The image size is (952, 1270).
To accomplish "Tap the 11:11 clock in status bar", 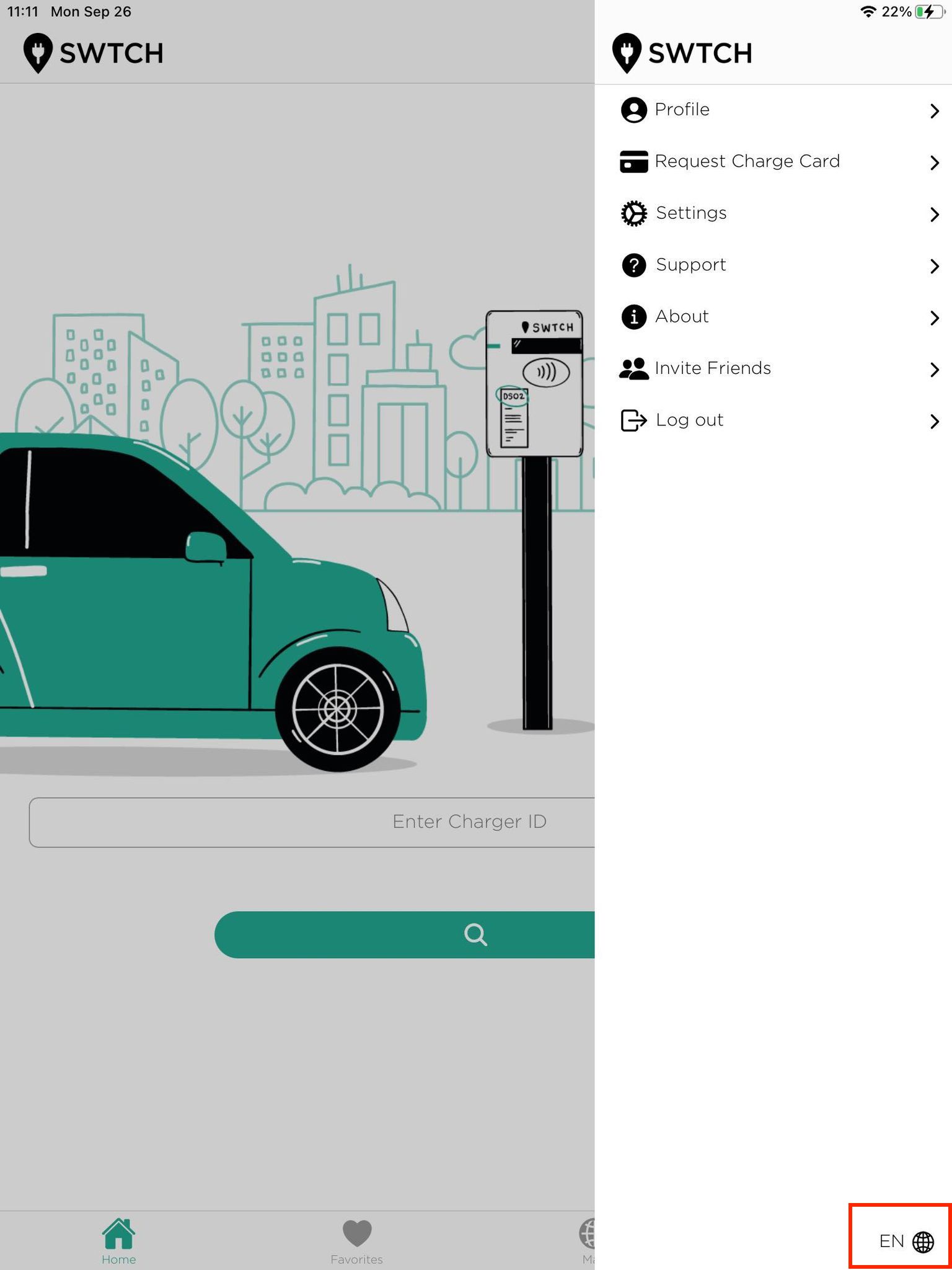I will pos(23,12).
